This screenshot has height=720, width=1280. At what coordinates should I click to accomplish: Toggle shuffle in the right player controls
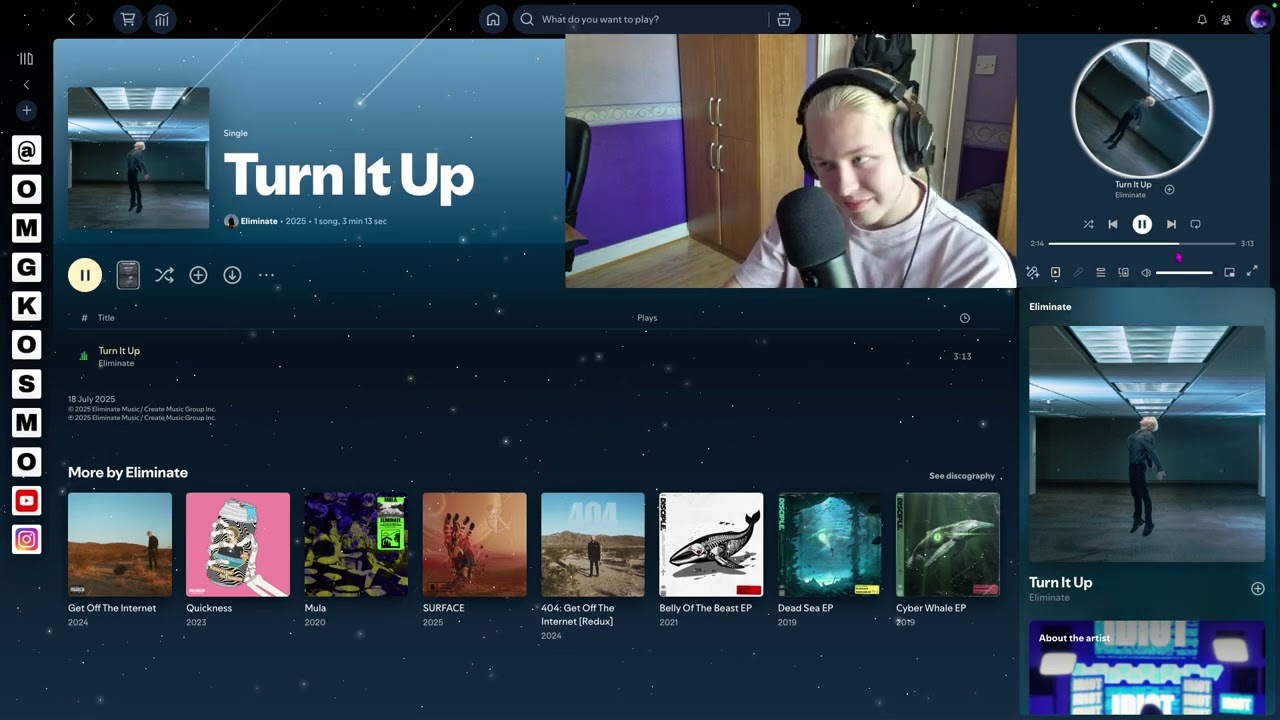pos(1088,224)
